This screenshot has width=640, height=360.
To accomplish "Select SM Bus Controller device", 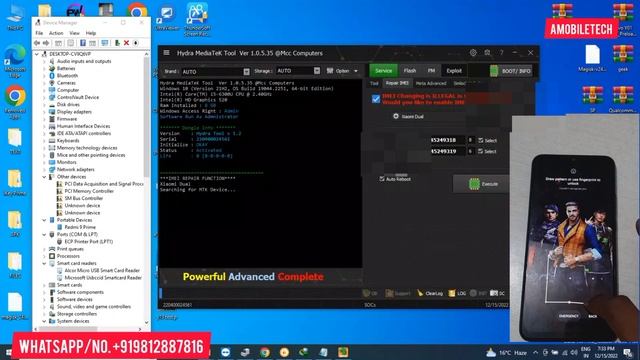I will [84, 198].
